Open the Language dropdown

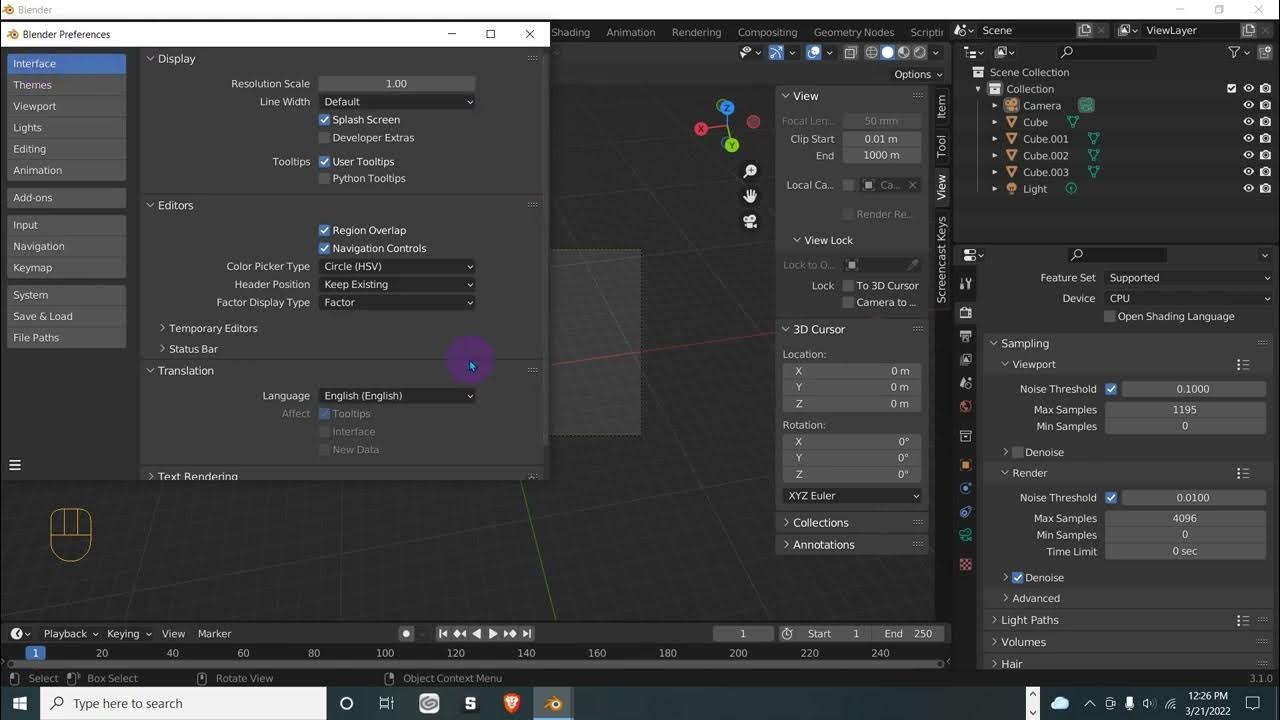397,396
